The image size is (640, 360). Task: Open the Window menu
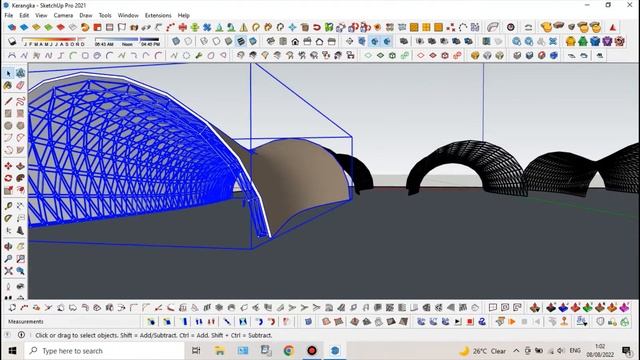[128, 16]
